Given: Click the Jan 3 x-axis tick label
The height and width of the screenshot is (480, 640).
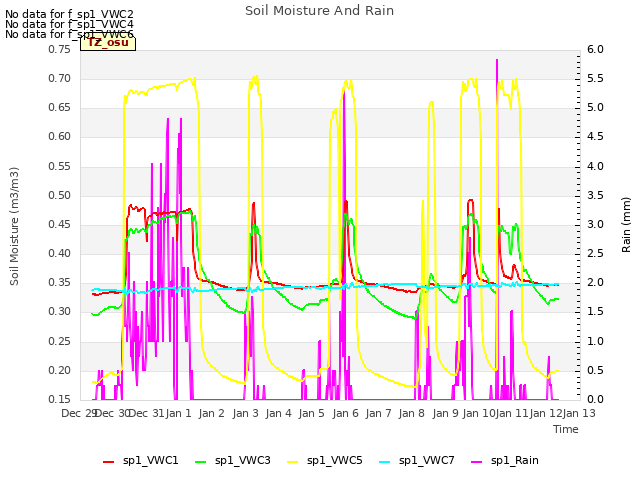Looking at the screenshot, I should [x=246, y=413].
